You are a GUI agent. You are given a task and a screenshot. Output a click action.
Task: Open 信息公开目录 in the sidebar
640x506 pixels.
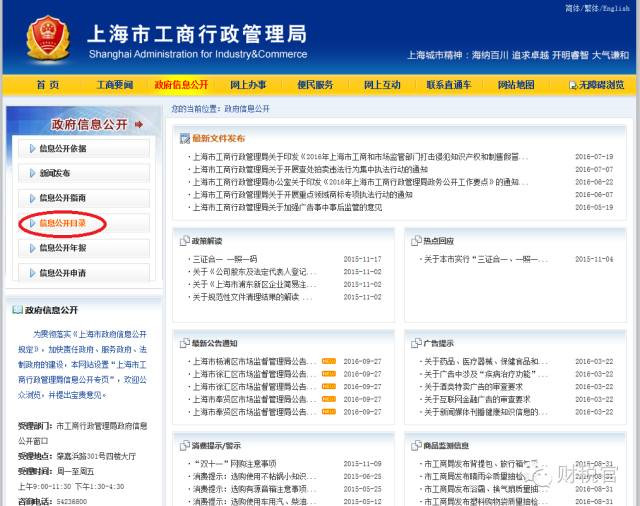click(x=62, y=223)
